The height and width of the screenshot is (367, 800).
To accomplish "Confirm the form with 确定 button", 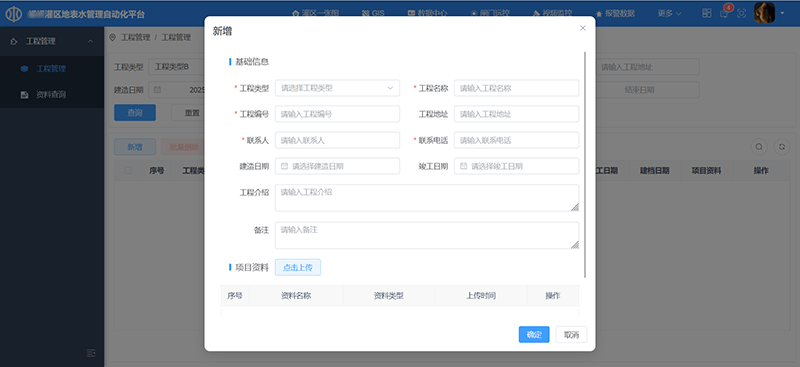I will [534, 334].
